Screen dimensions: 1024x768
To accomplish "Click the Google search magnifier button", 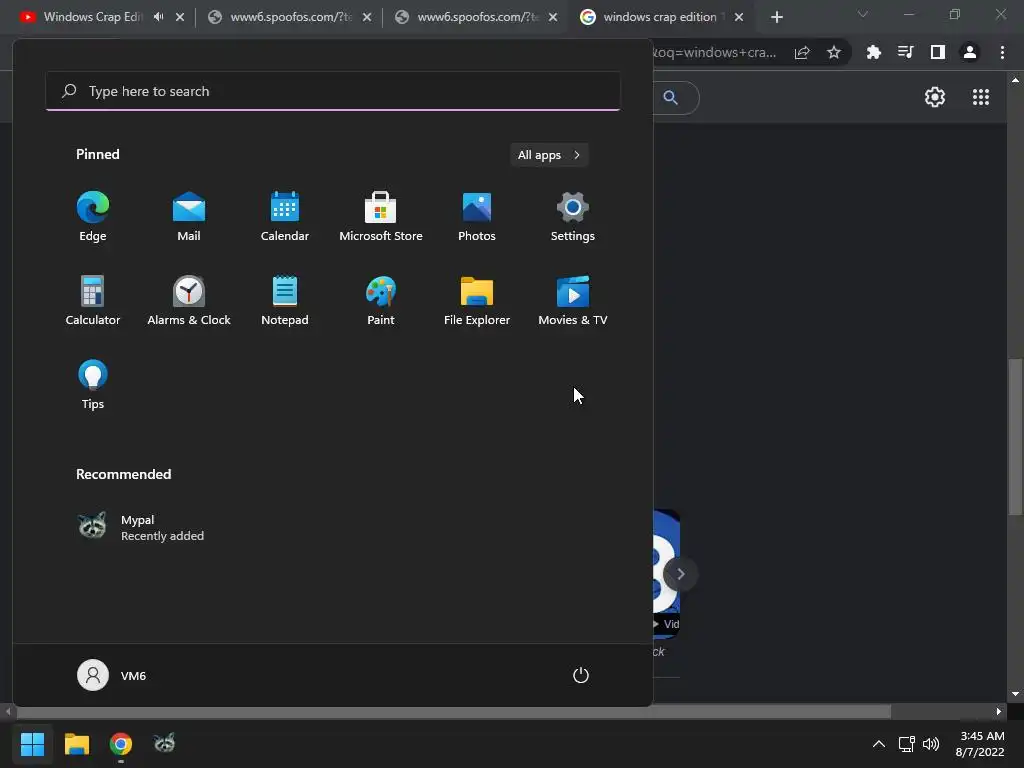I will click(x=671, y=98).
